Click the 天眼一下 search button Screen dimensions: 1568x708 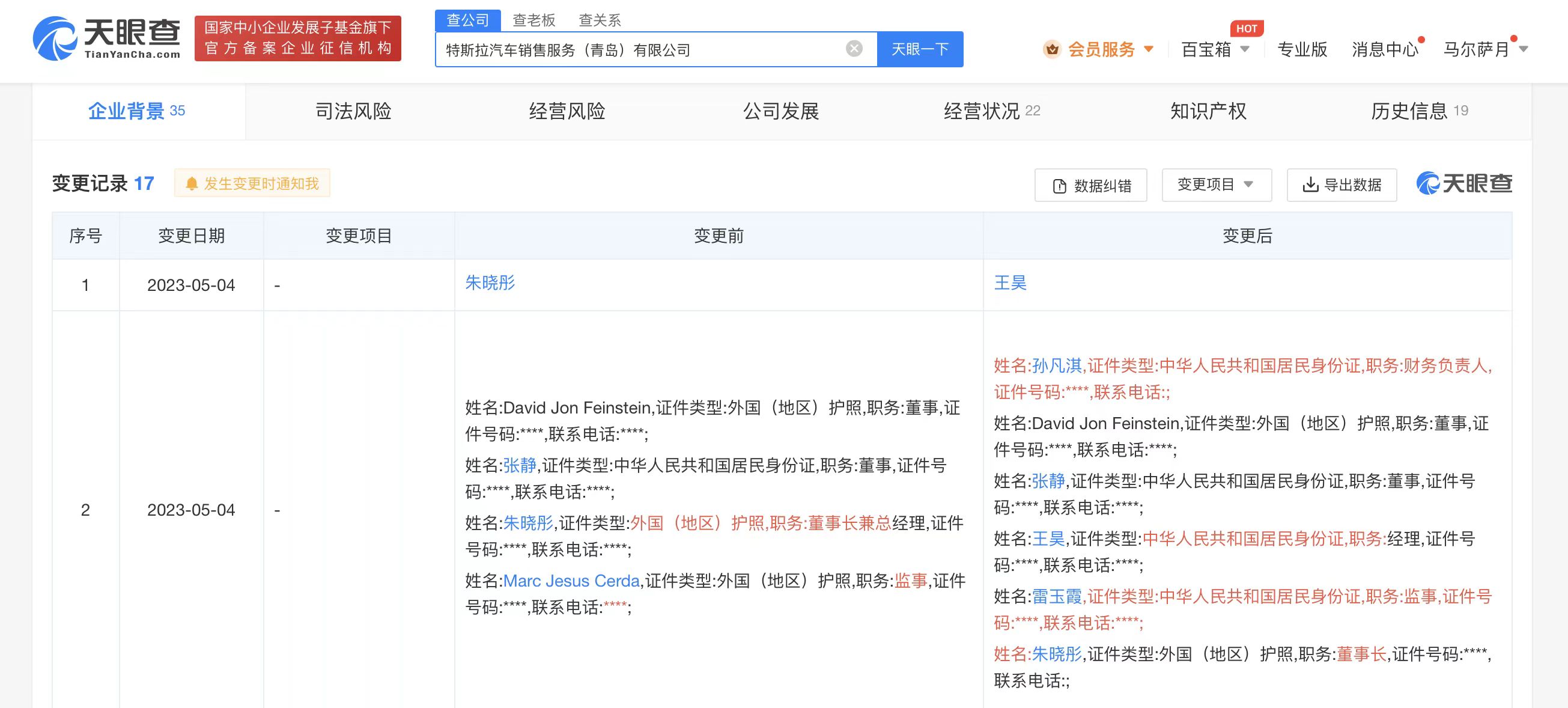(920, 49)
